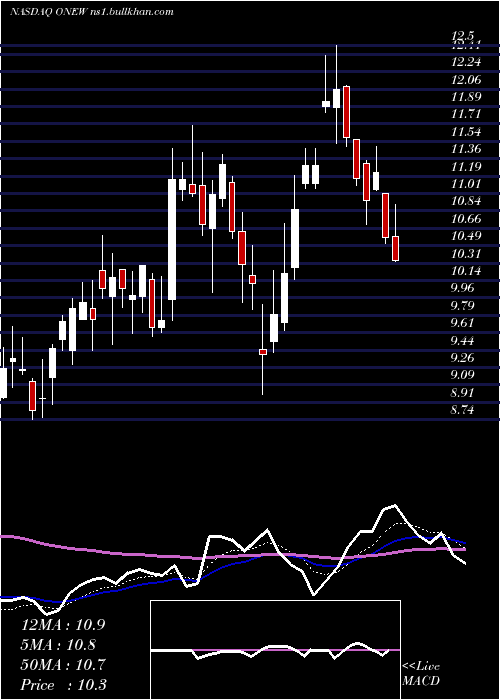Select the 12.5 price axis label
Viewport: 500px width, 700px height.
point(462,35)
